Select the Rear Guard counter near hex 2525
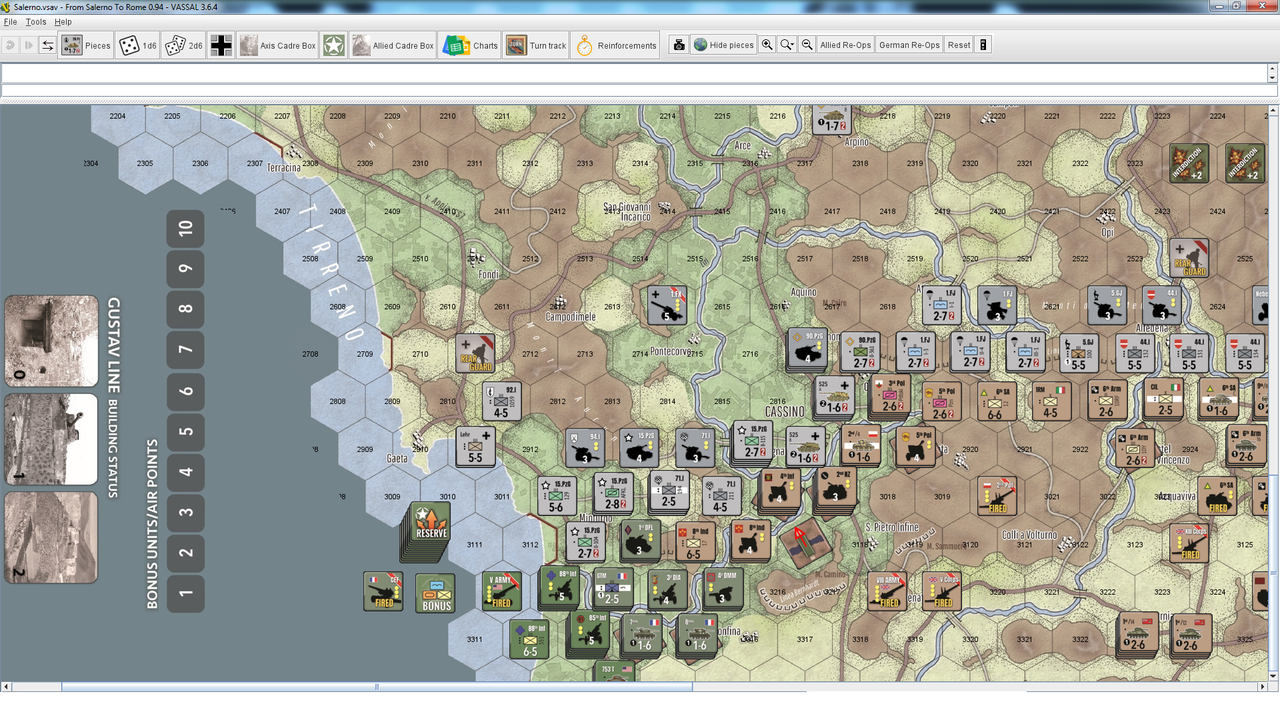This screenshot has height=720, width=1280. pyautogui.click(x=1188, y=258)
